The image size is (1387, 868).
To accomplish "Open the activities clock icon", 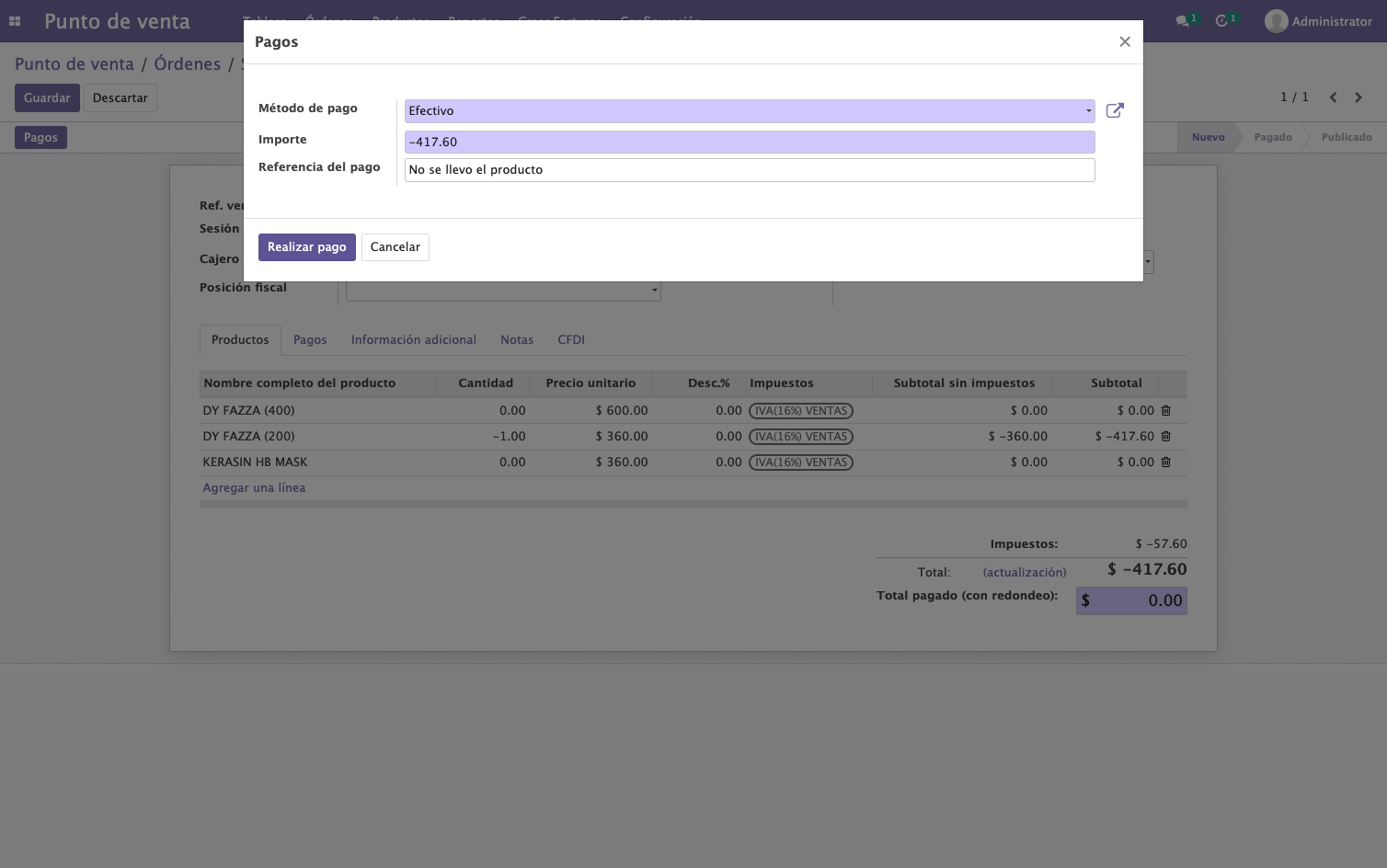I will point(1226,20).
